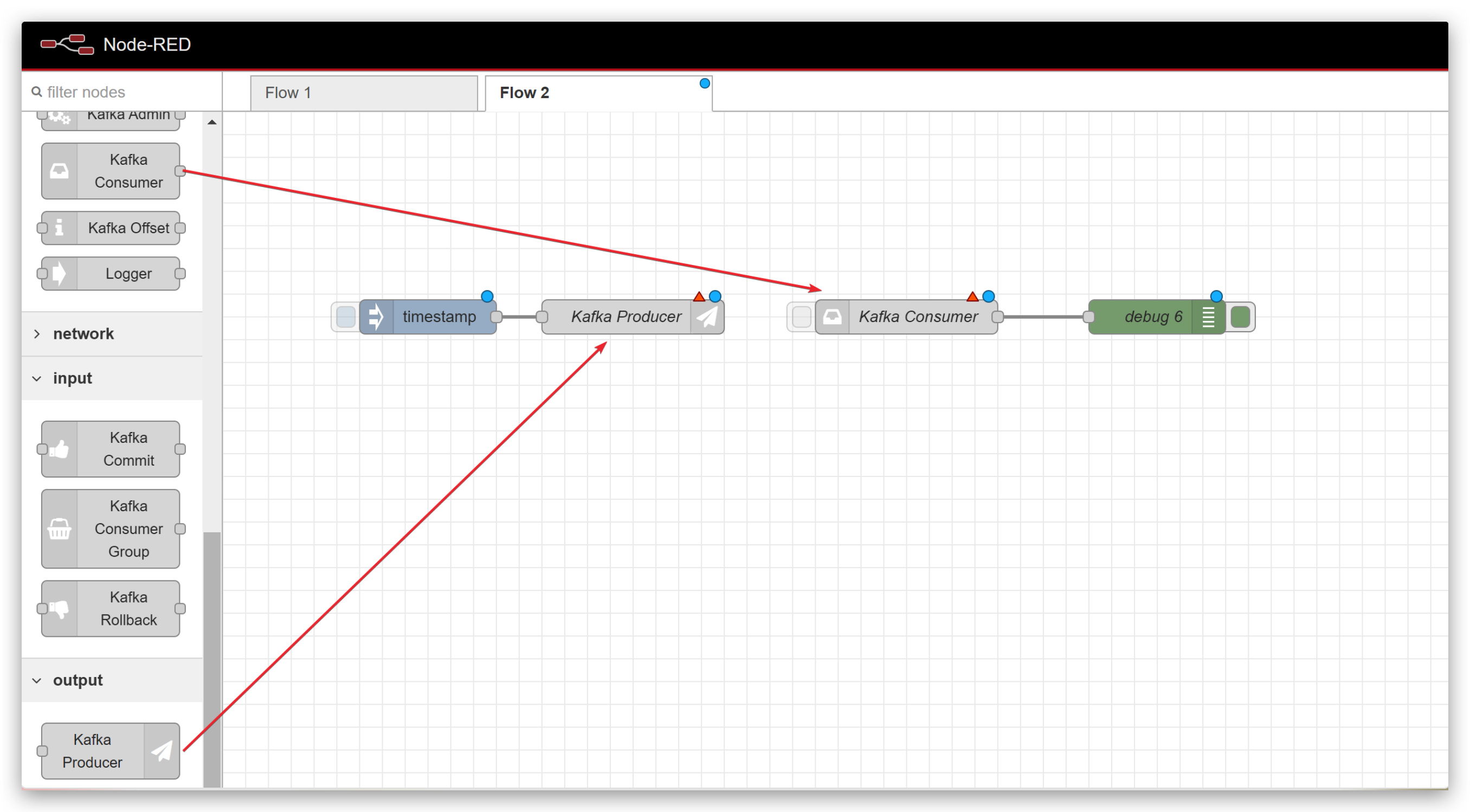
Task: Click the Kafka Admin palette node label
Action: tap(128, 116)
